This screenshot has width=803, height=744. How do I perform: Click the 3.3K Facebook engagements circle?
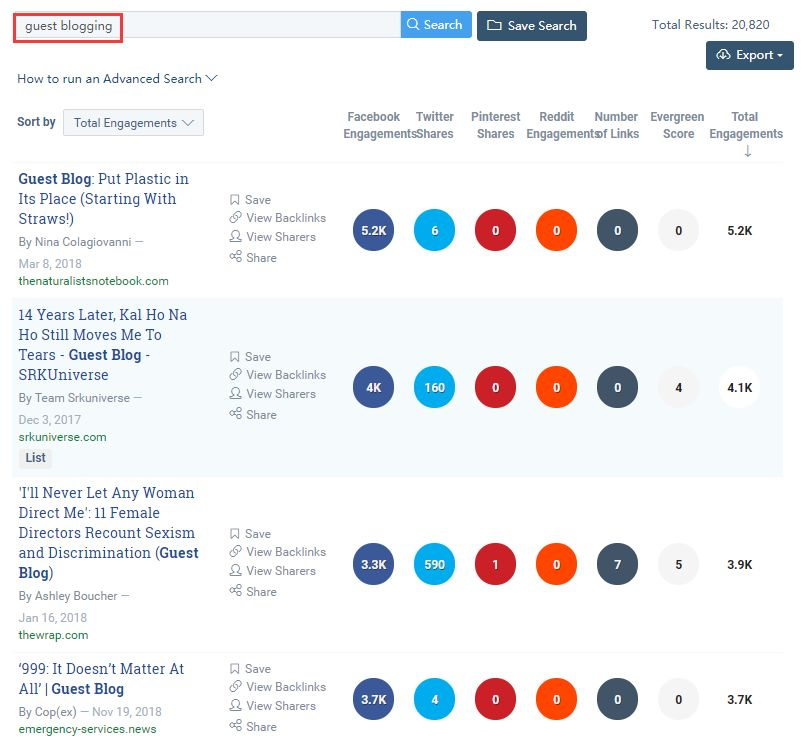373,565
